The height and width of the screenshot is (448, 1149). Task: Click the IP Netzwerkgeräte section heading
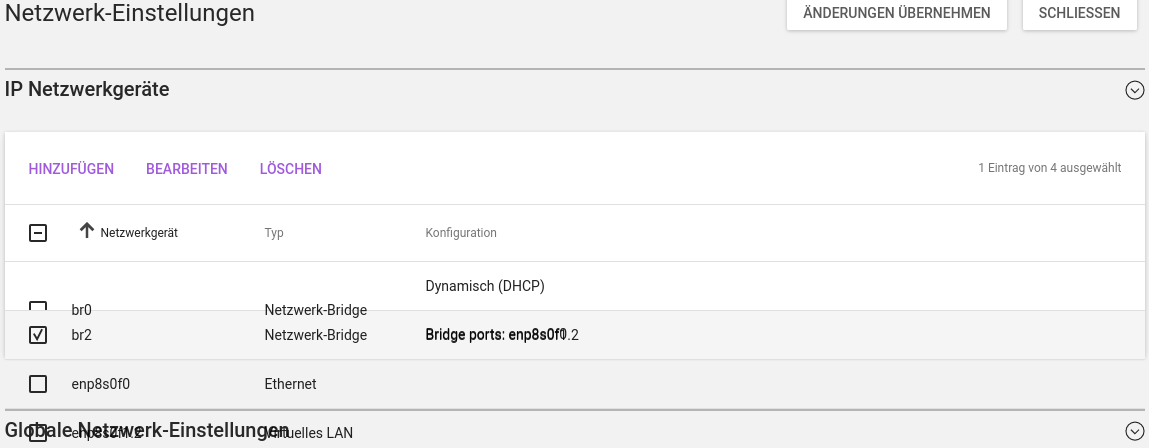[88, 90]
